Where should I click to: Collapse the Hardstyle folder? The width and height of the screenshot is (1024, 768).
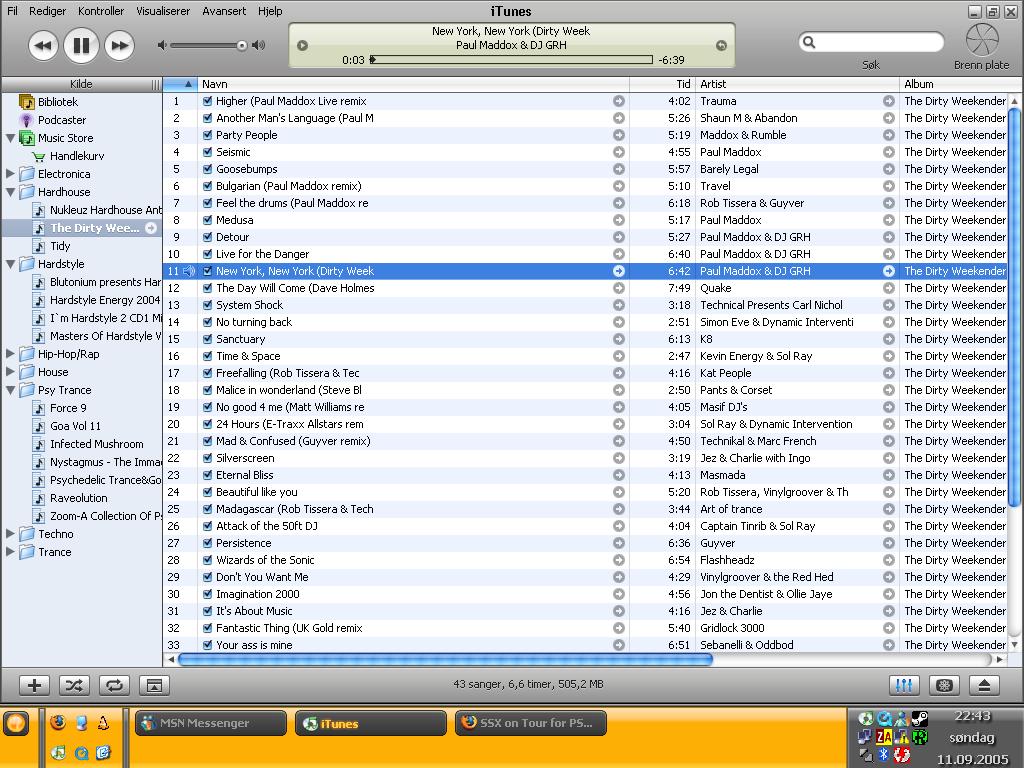click(x=10, y=264)
